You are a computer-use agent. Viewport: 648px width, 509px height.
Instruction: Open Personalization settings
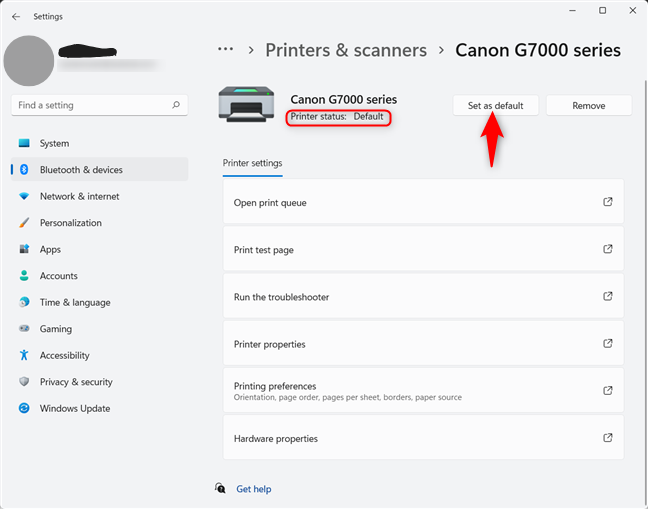point(100,223)
